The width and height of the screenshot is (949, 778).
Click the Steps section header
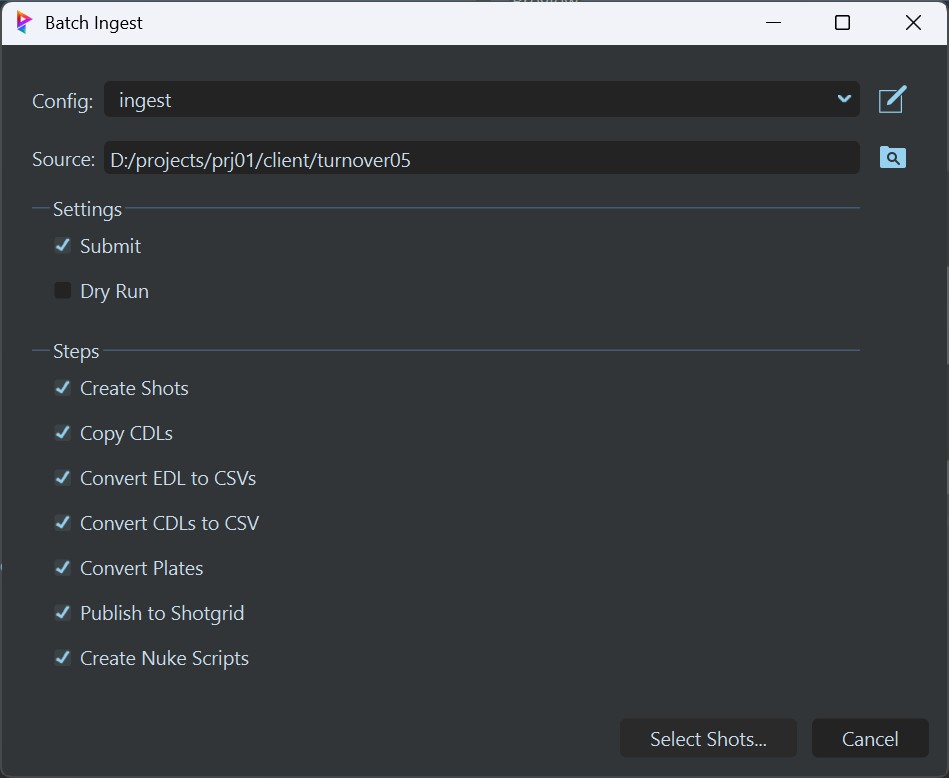[75, 351]
